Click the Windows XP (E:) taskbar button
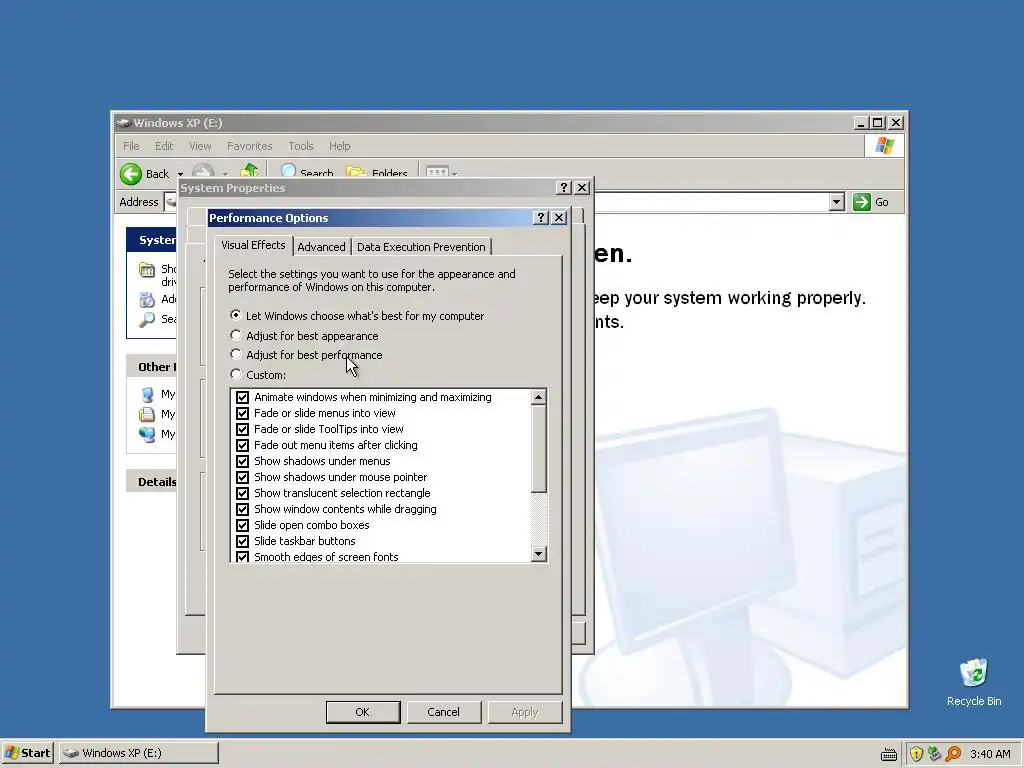This screenshot has height=768, width=1024. tap(138, 753)
